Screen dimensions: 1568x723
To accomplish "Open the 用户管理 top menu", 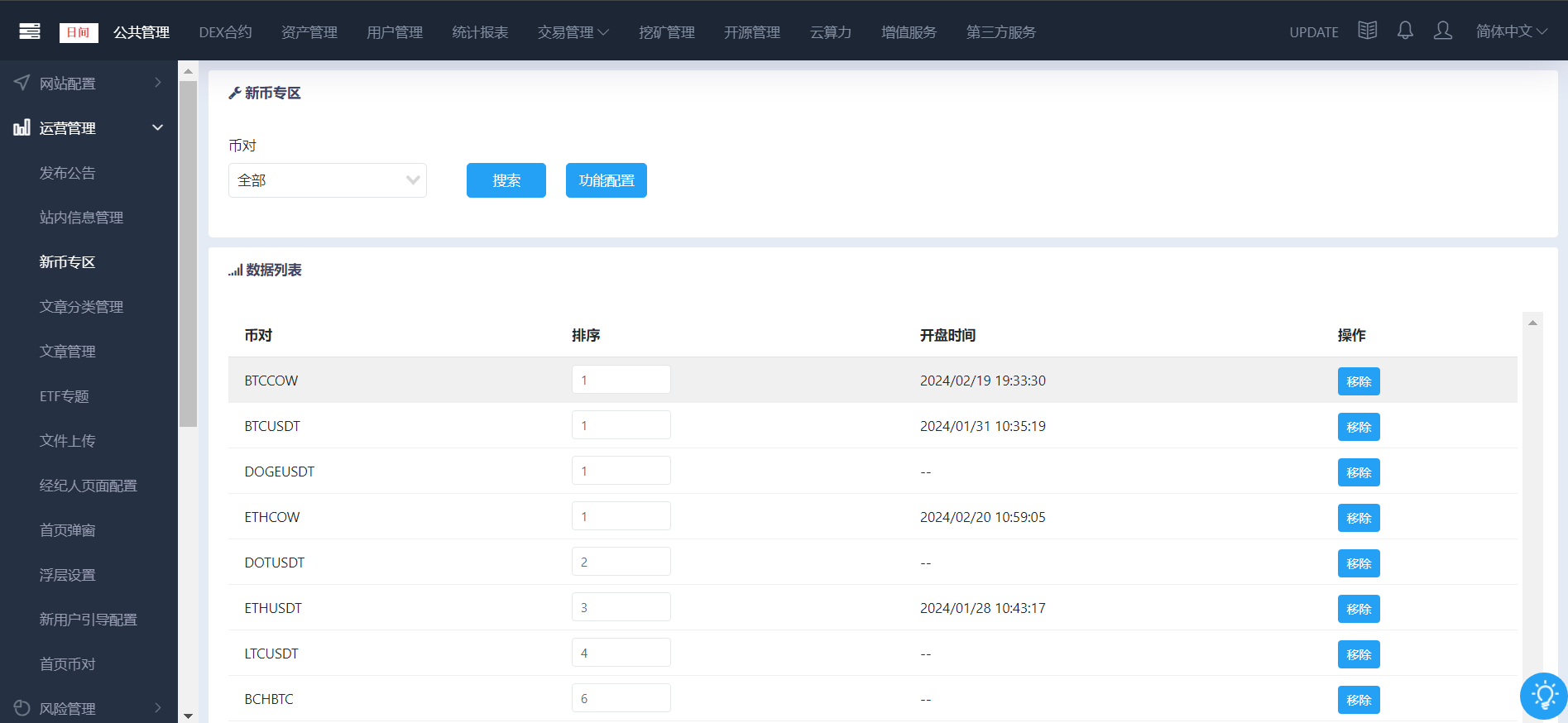I will coord(395,32).
